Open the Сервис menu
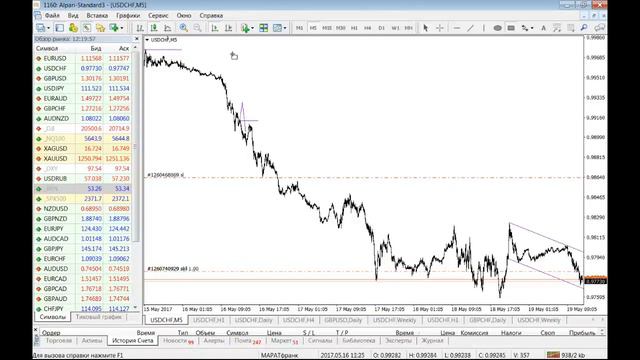640x360 pixels. [x=158, y=16]
